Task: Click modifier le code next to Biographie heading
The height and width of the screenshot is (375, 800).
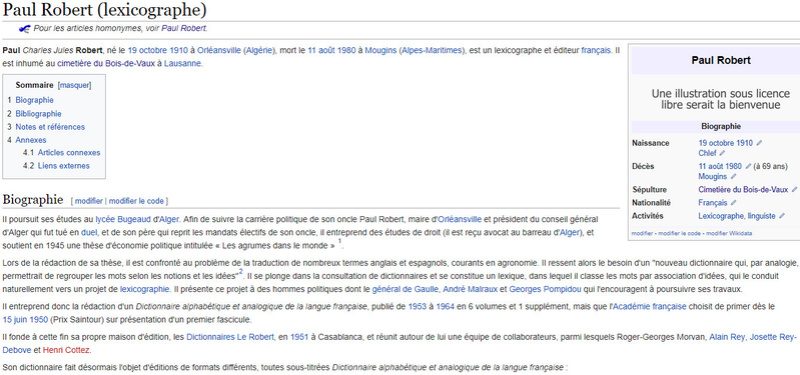Action: pyautogui.click(x=136, y=201)
